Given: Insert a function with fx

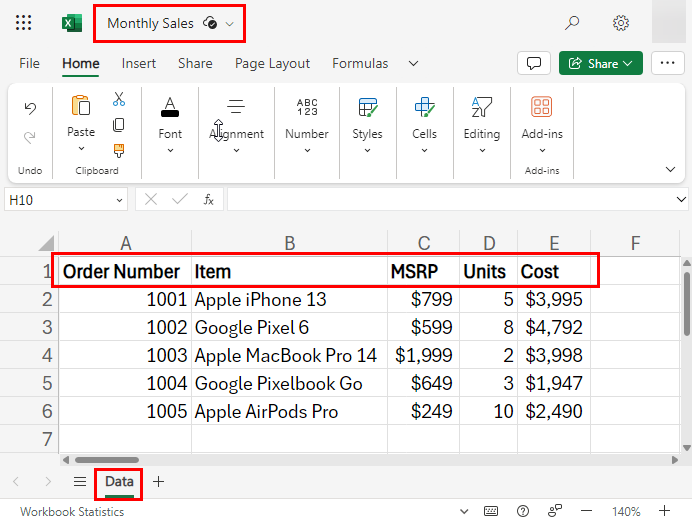Looking at the screenshot, I should pyautogui.click(x=208, y=200).
